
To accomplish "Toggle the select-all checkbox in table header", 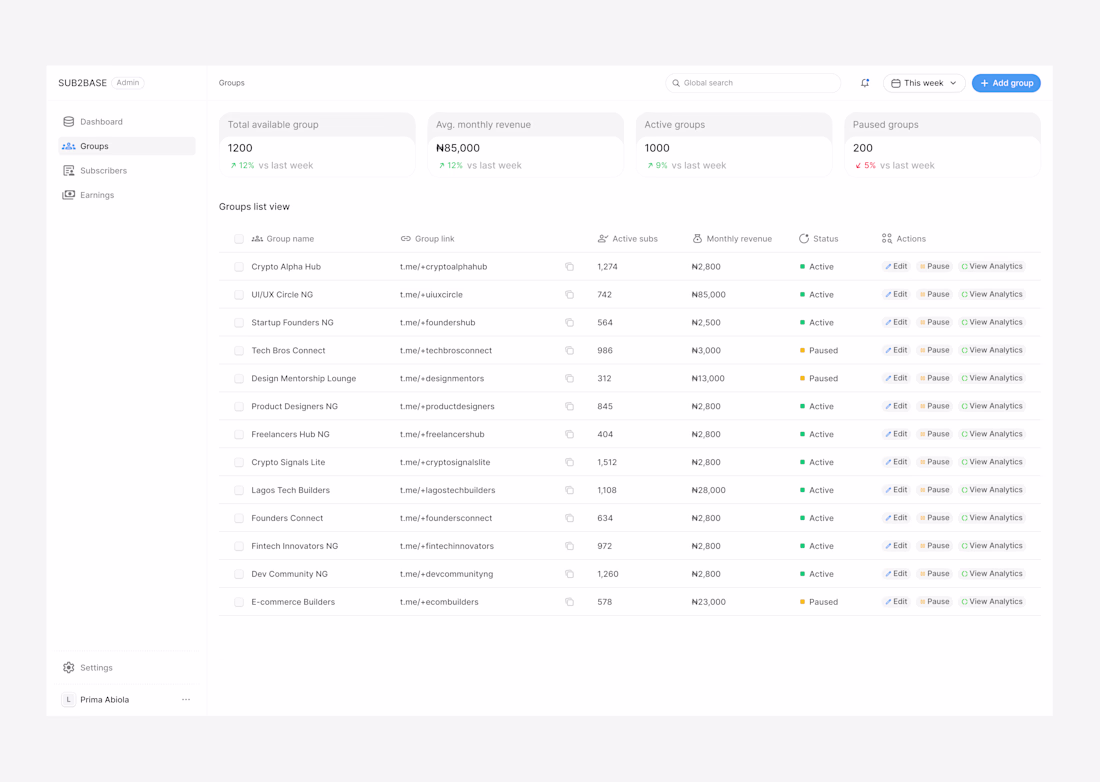I will point(239,239).
